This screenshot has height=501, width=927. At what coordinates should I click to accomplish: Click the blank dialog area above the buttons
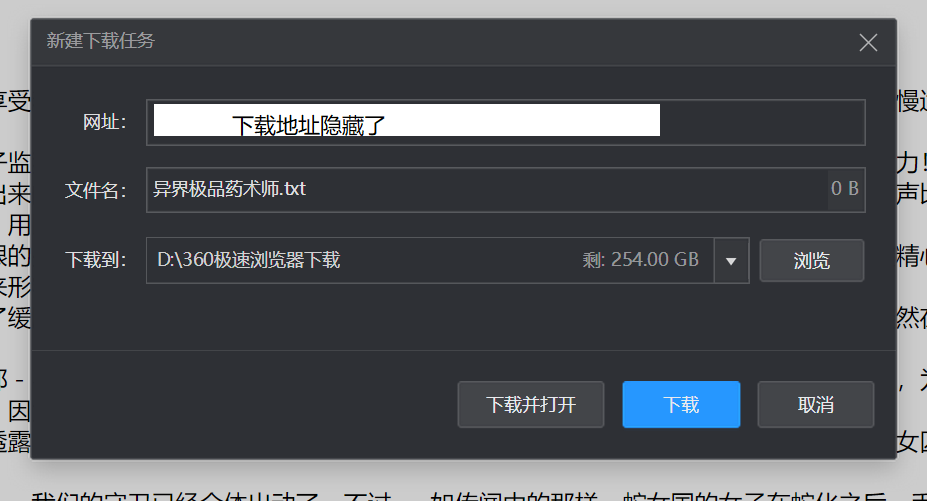[x=464, y=317]
